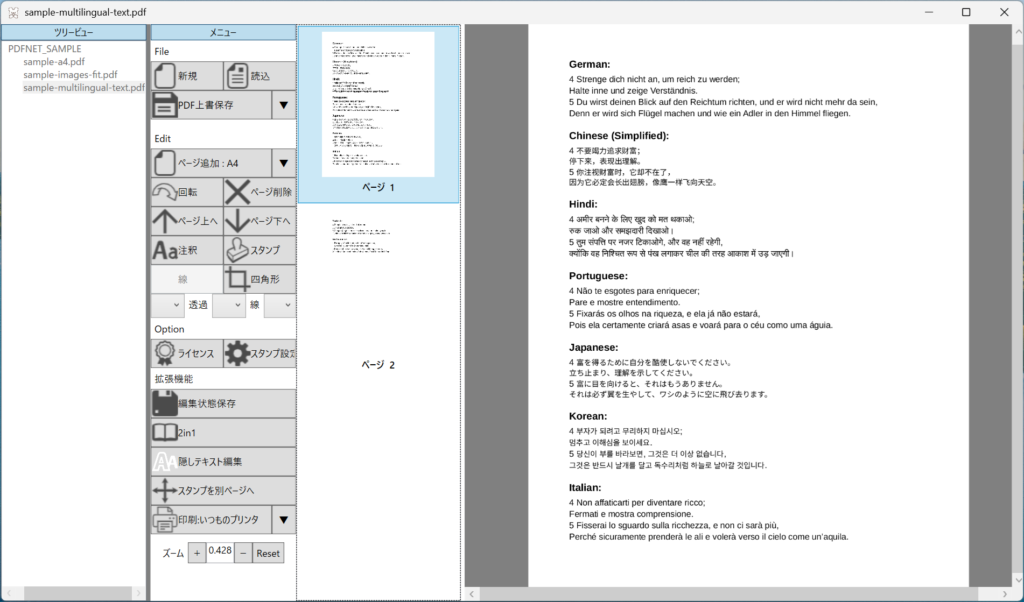Click the zoom value input field
Image resolution: width=1024 pixels, height=602 pixels.
tap(220, 553)
